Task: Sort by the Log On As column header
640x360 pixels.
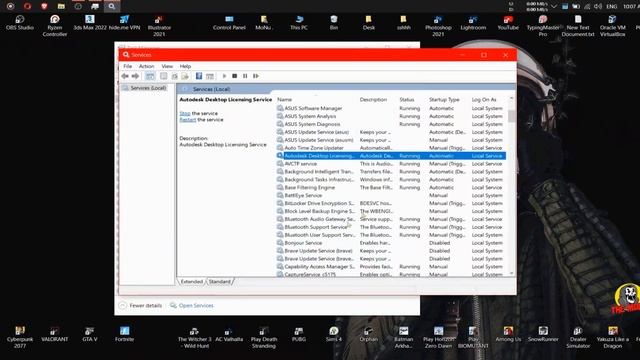Action: [484, 100]
